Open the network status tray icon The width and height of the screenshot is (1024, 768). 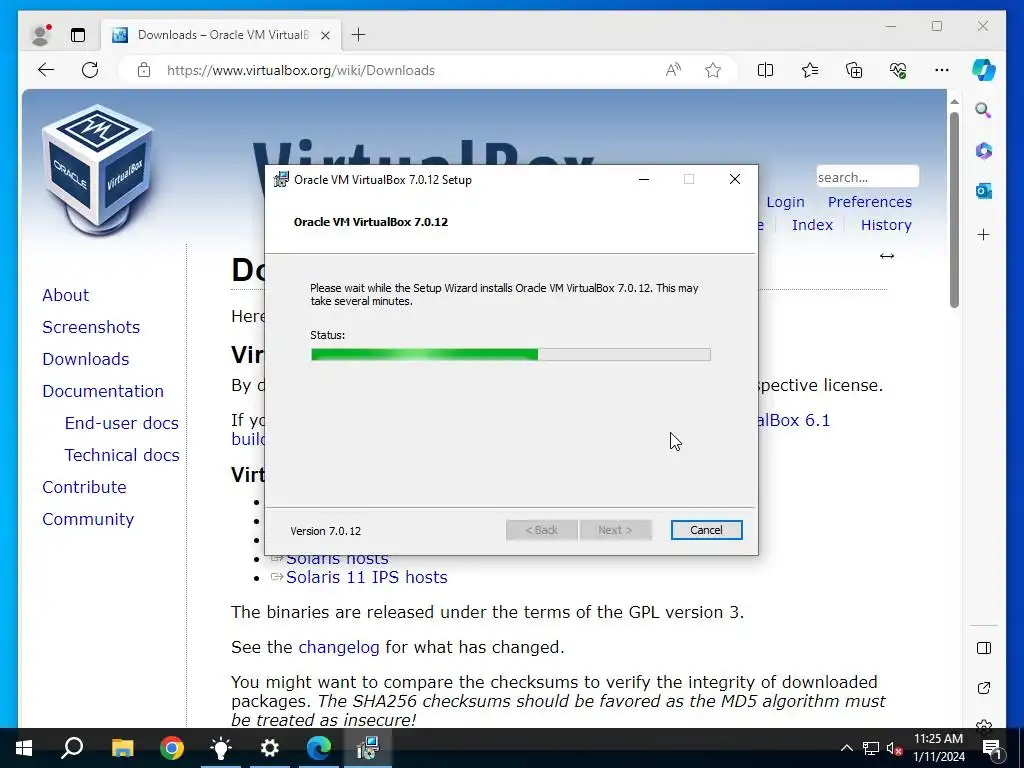[871, 748]
